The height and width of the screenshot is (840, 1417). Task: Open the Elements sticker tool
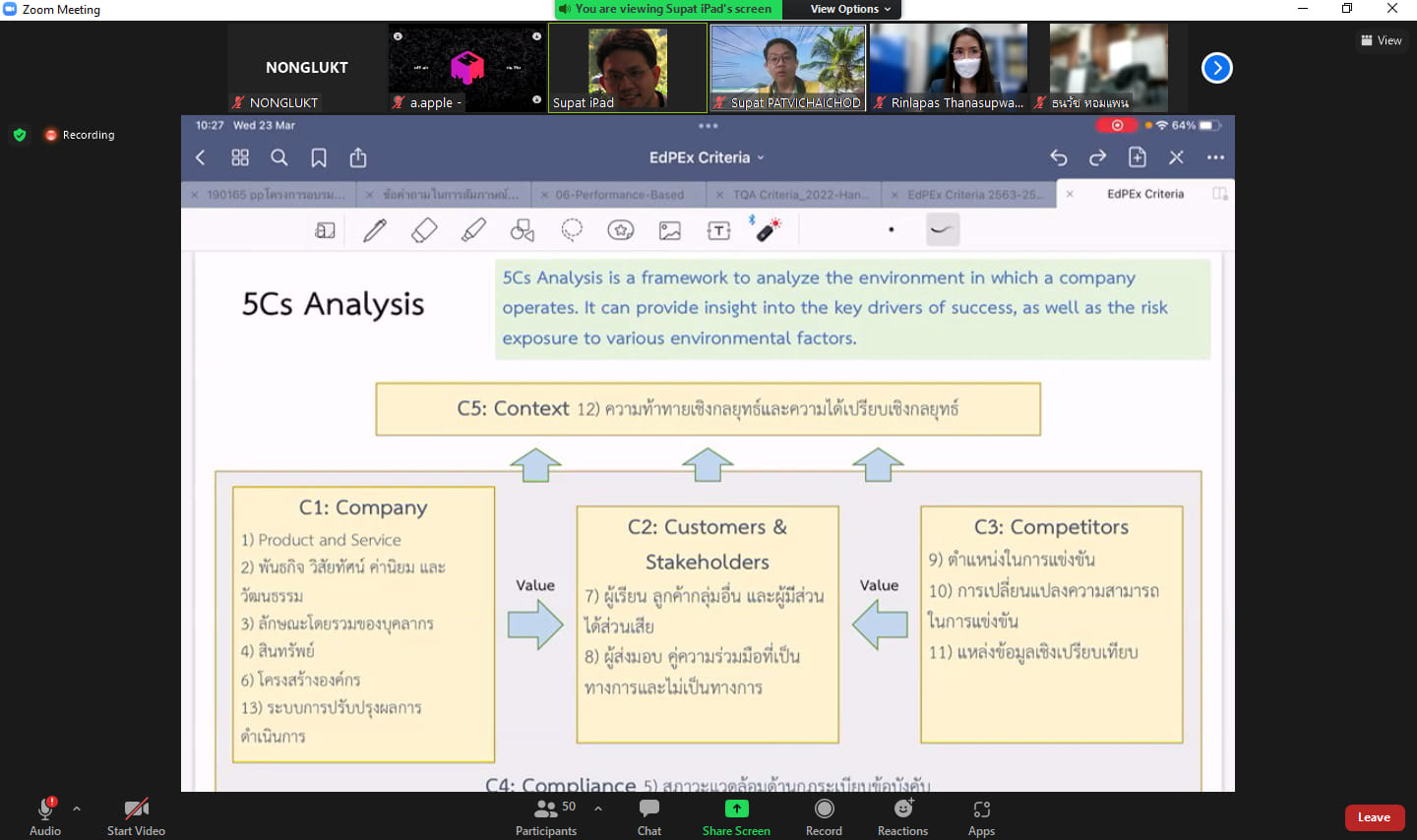coord(621,230)
